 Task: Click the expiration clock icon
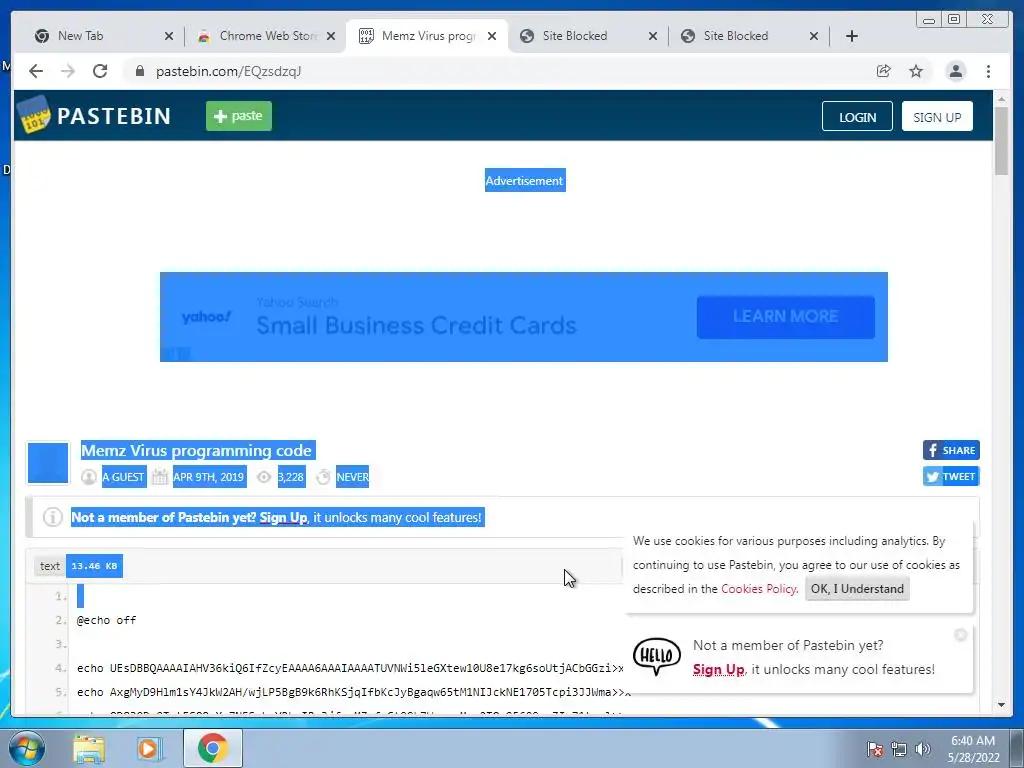point(323,477)
